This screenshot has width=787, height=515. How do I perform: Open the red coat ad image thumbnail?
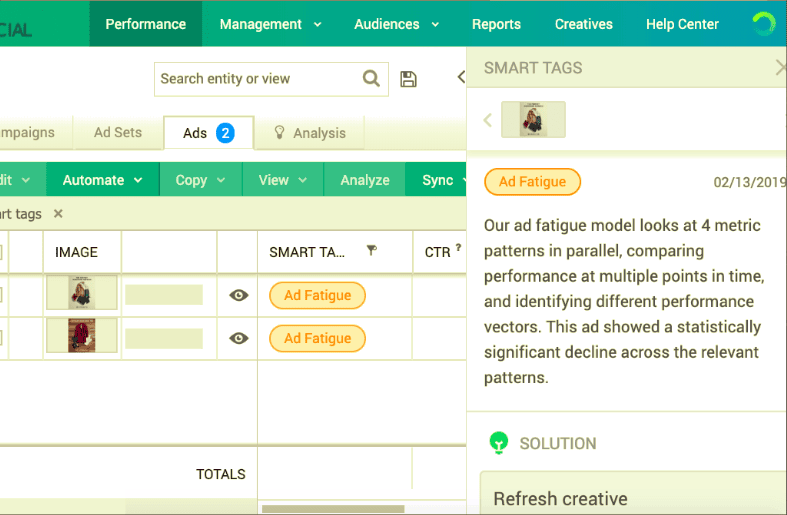pos(82,335)
